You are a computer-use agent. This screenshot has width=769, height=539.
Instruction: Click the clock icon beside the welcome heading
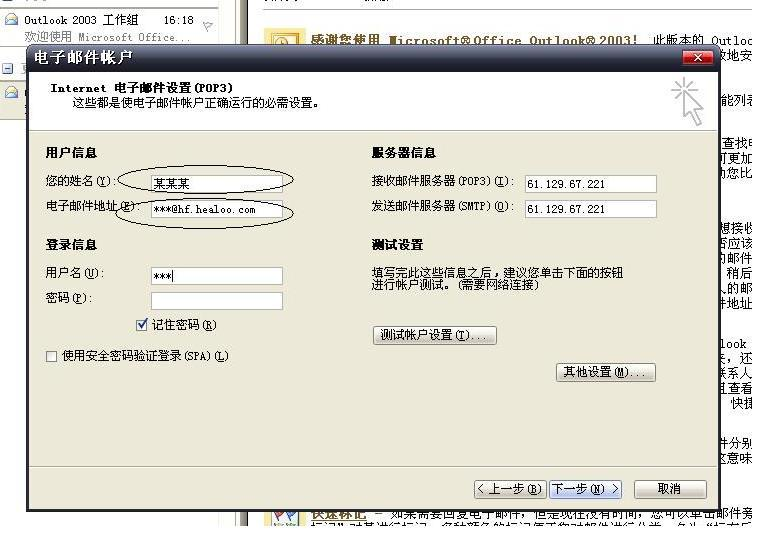pos(284,41)
